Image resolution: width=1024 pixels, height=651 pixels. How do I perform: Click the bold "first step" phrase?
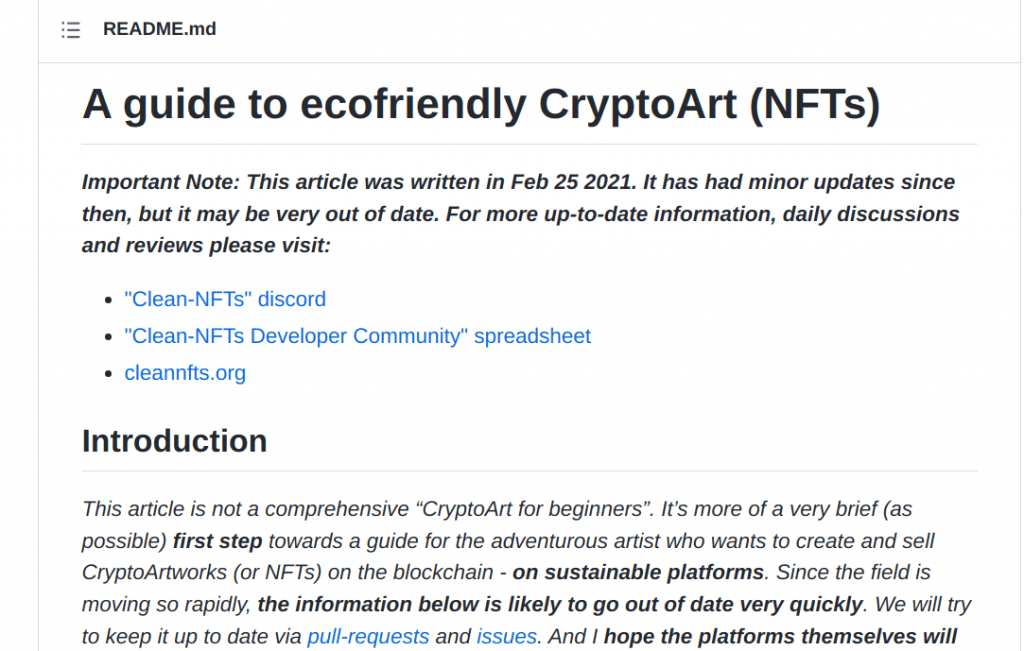[217, 541]
